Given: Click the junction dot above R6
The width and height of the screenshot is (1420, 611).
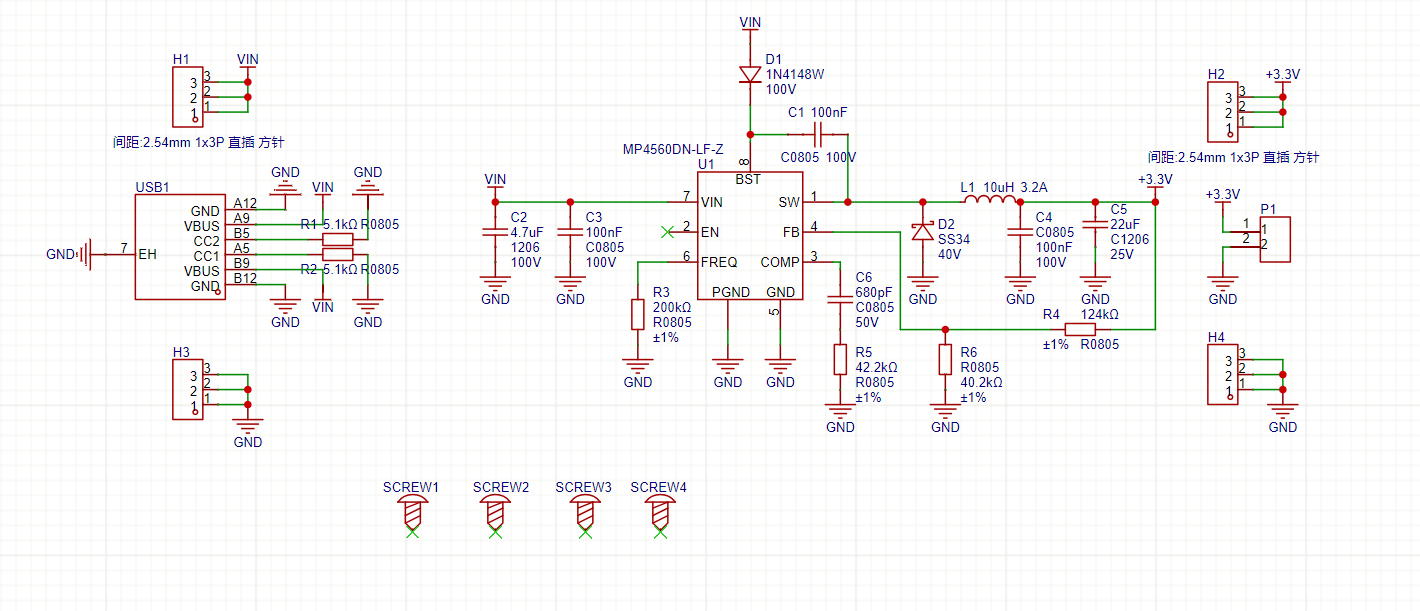Looking at the screenshot, I should coord(945,329).
